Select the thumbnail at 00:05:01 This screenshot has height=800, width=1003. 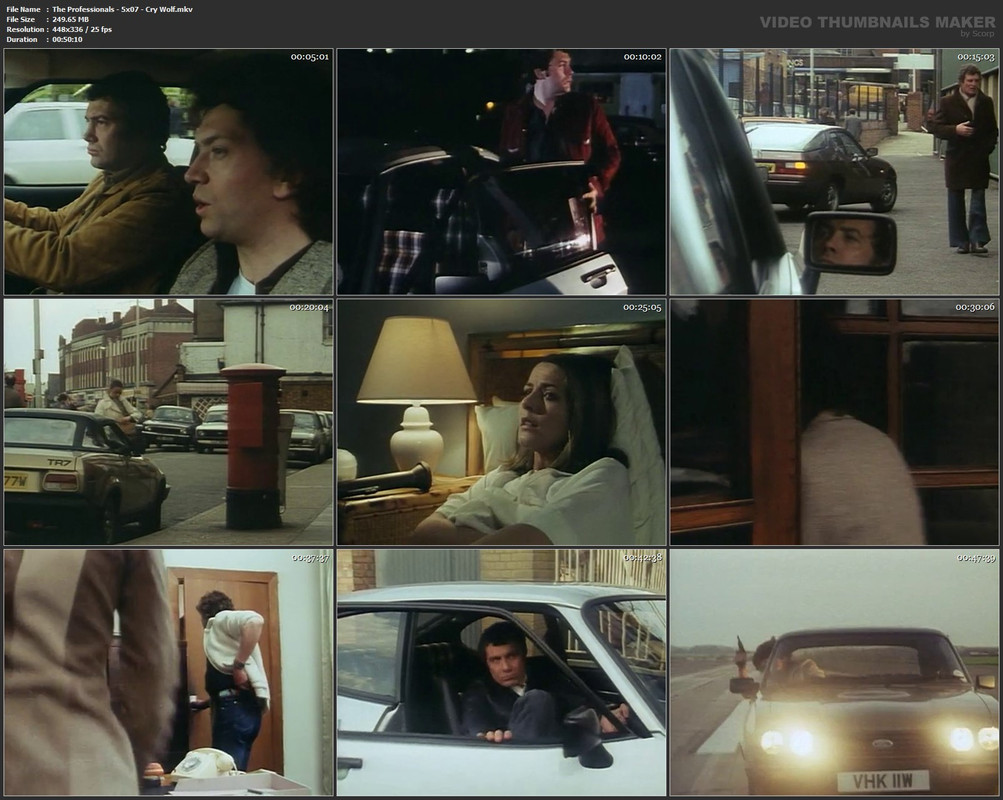click(168, 172)
